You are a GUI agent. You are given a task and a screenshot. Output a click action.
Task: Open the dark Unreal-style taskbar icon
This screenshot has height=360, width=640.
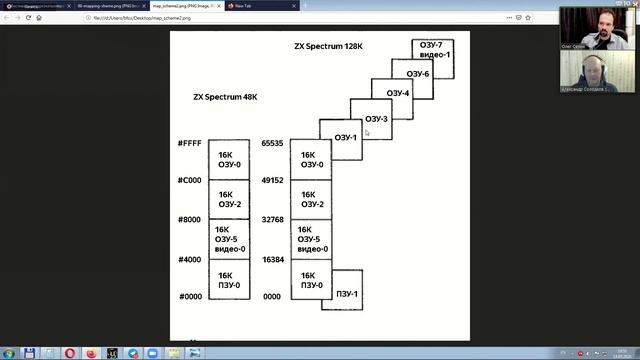[x=112, y=353]
